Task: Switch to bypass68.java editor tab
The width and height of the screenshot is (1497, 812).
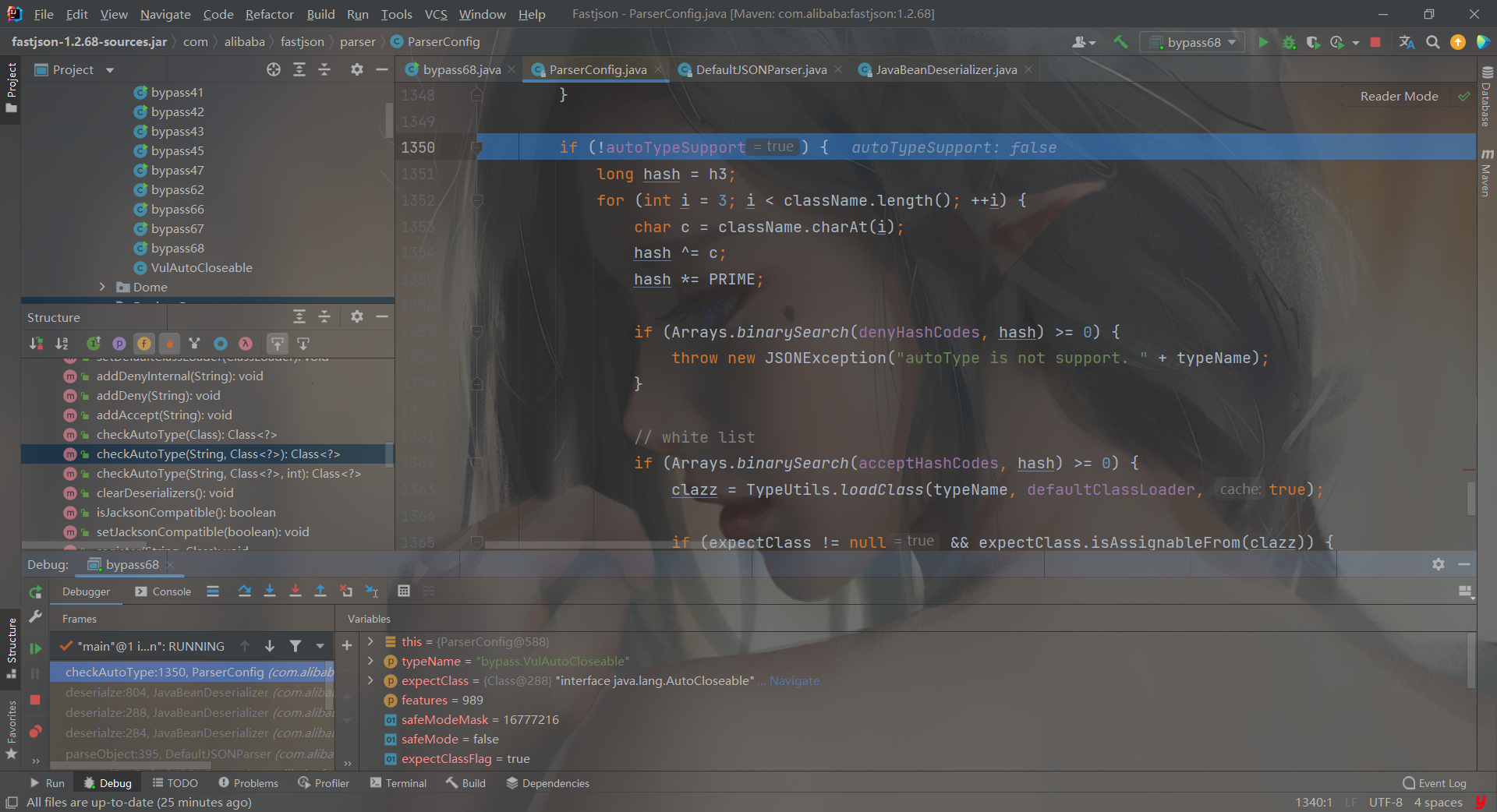Action: (x=462, y=69)
